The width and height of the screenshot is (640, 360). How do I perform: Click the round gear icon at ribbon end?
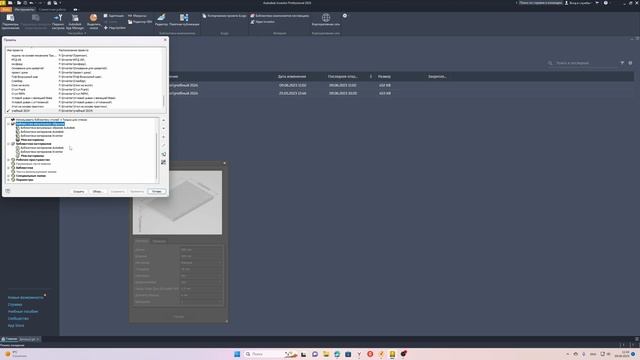pyautogui.click(x=345, y=16)
